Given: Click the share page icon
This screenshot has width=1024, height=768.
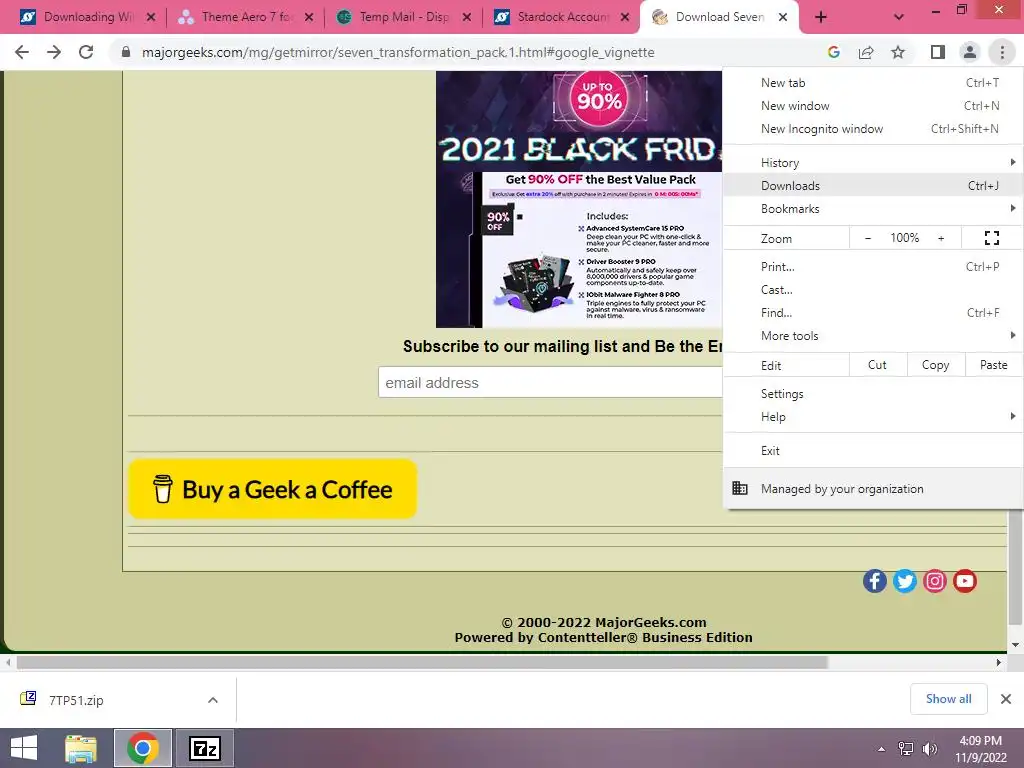Looking at the screenshot, I should [x=866, y=52].
